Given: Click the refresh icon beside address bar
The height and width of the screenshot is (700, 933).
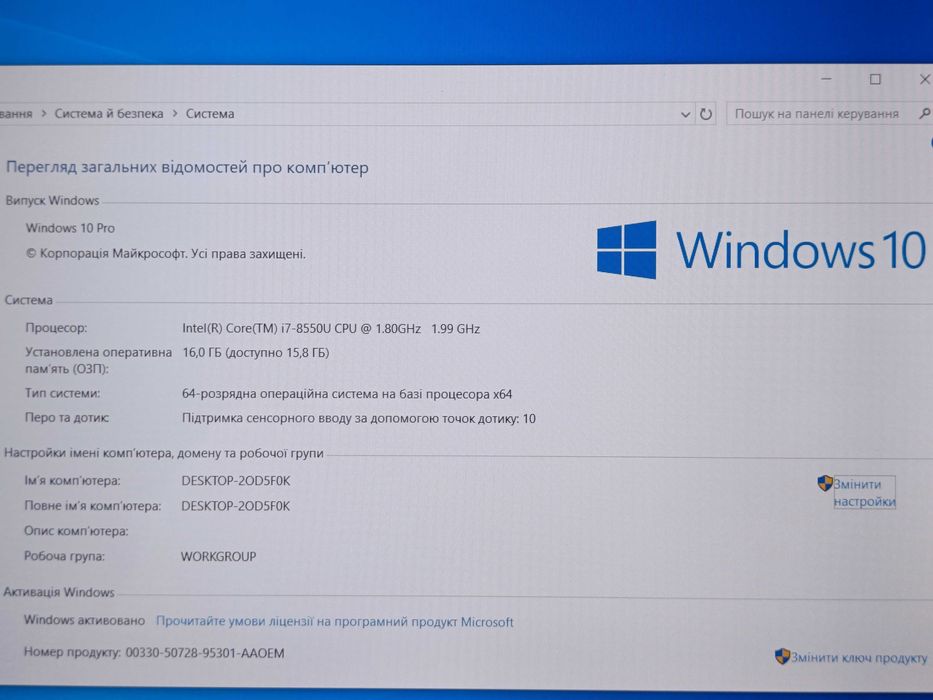Looking at the screenshot, I should 706,114.
